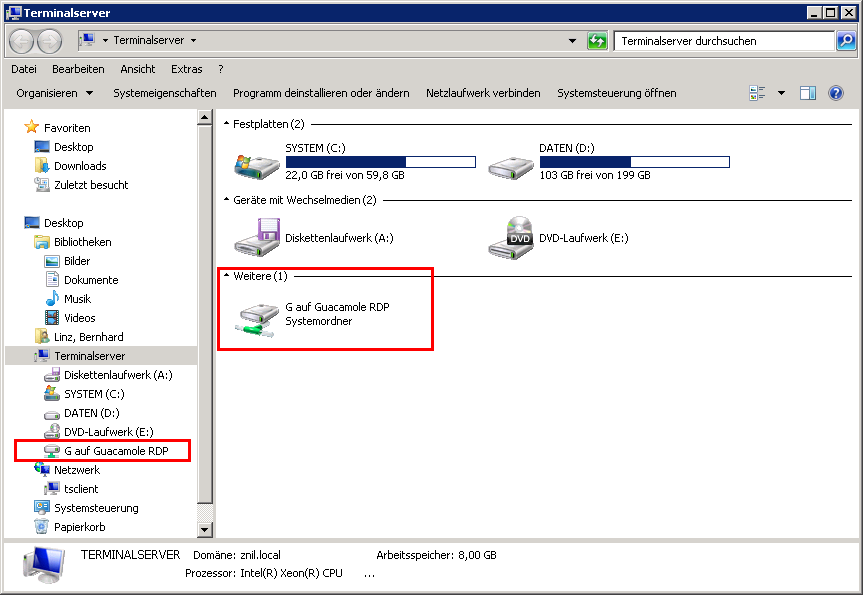
Task: Open the Datei menu
Action: pyautogui.click(x=24, y=69)
